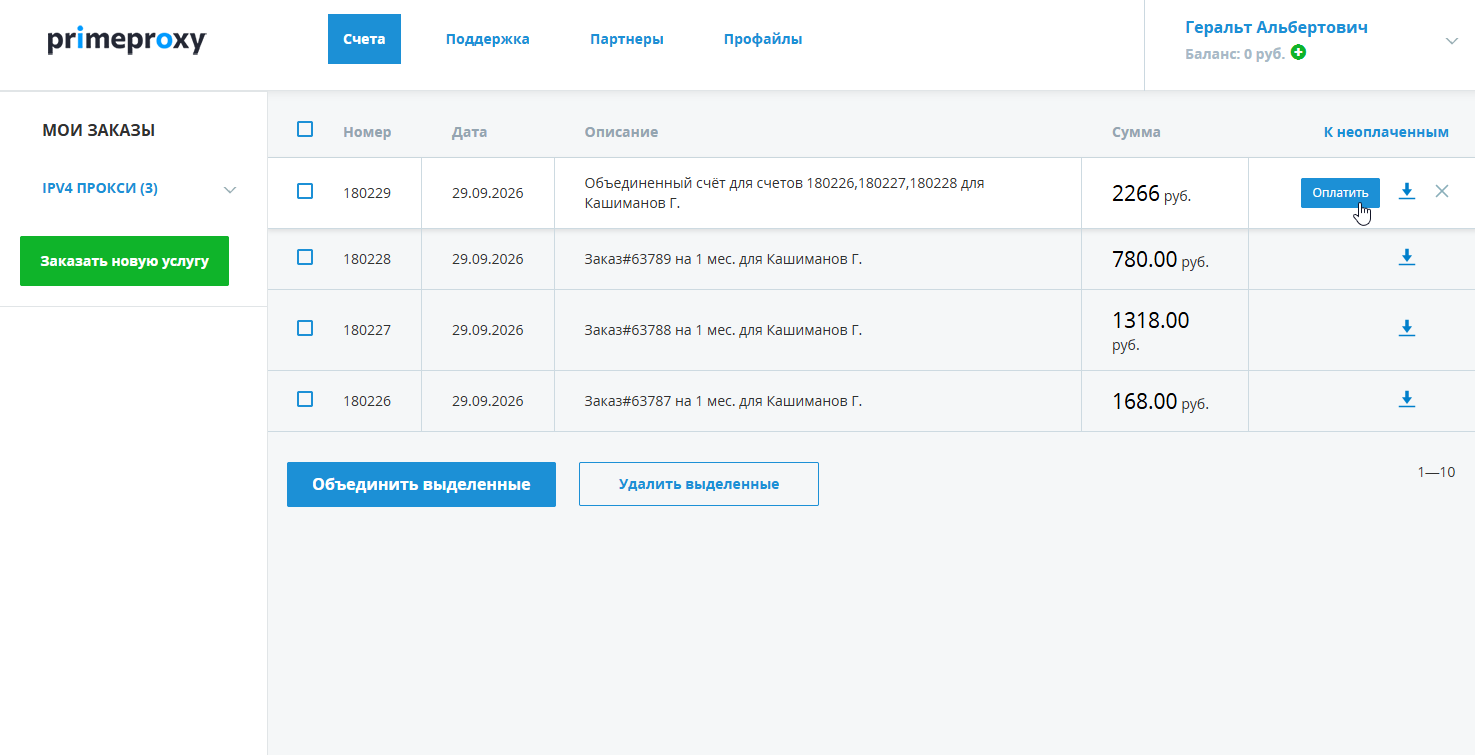
Task: Delete invoice 180229 with the X icon
Action: (1442, 191)
